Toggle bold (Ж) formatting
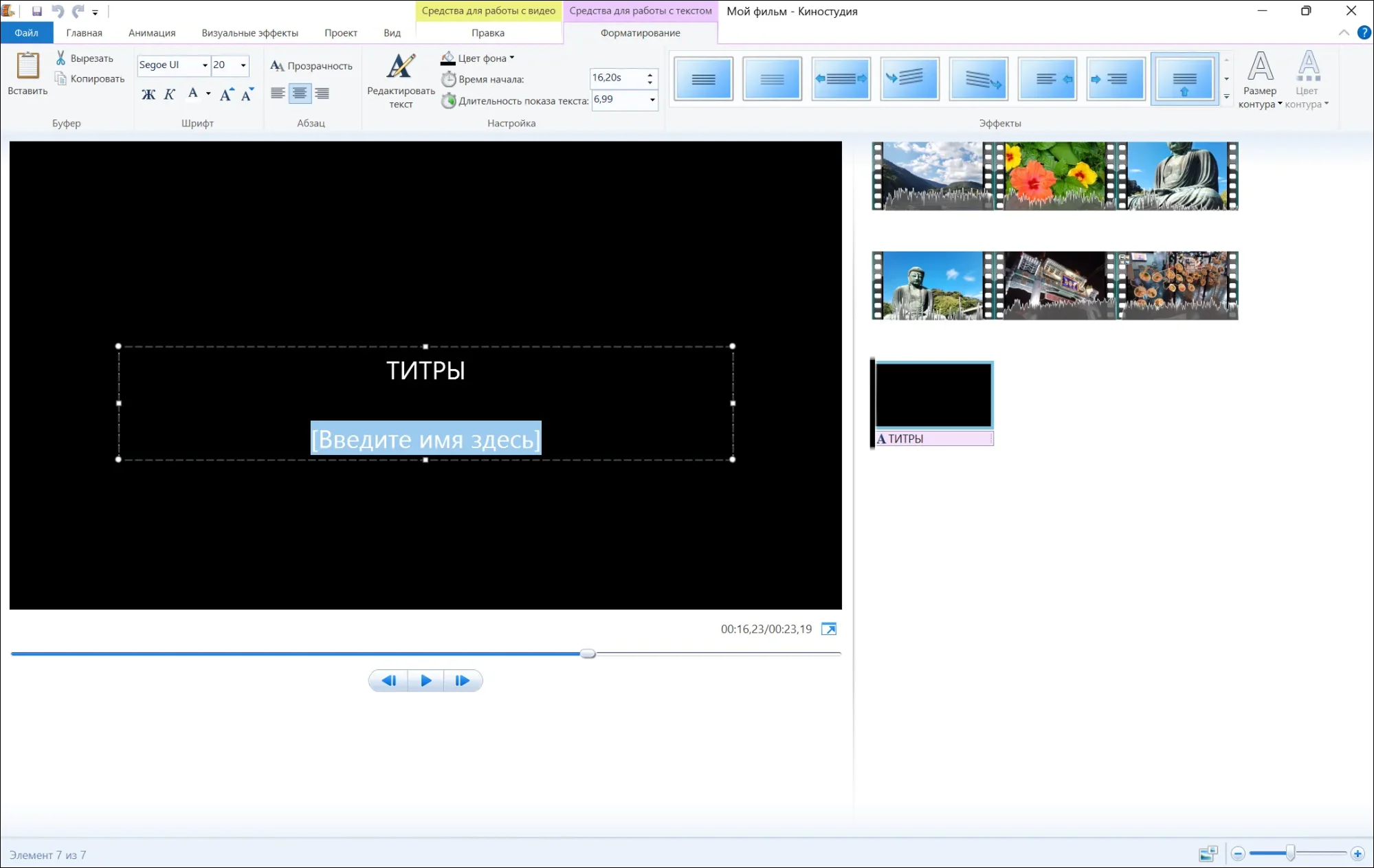1374x868 pixels. 148,94
